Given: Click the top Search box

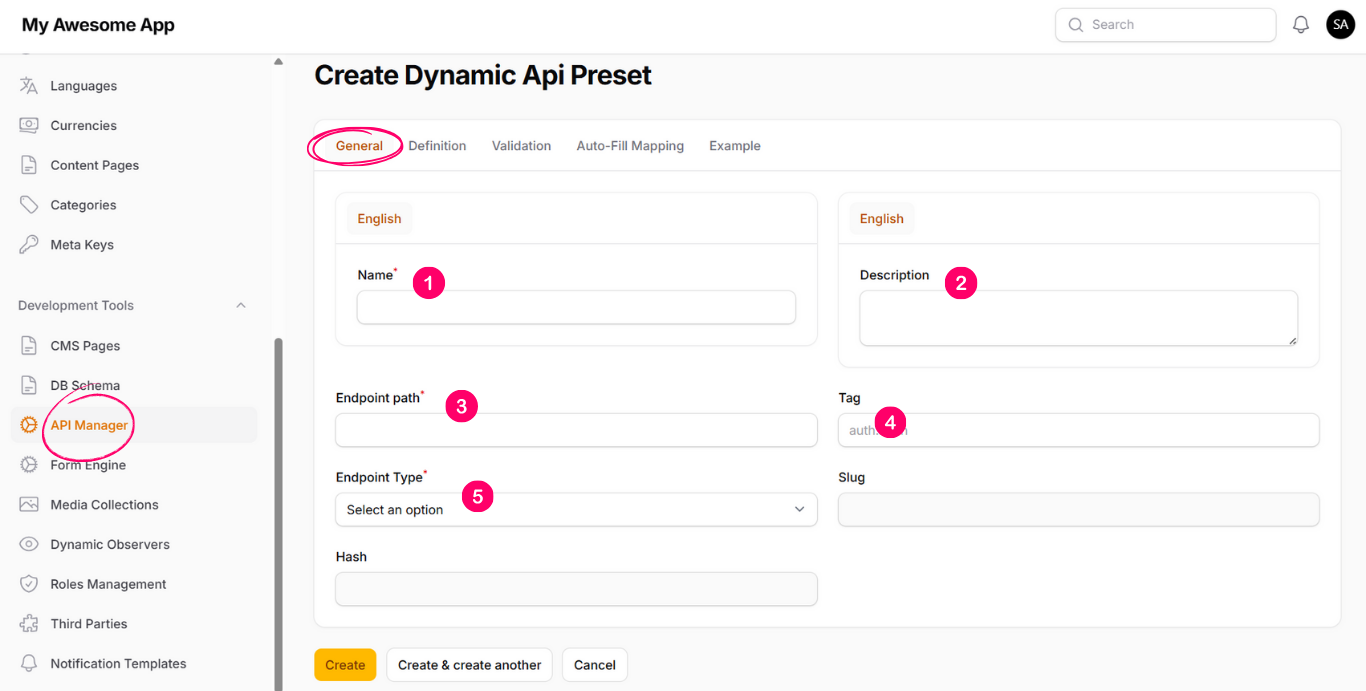Looking at the screenshot, I should coord(1165,25).
